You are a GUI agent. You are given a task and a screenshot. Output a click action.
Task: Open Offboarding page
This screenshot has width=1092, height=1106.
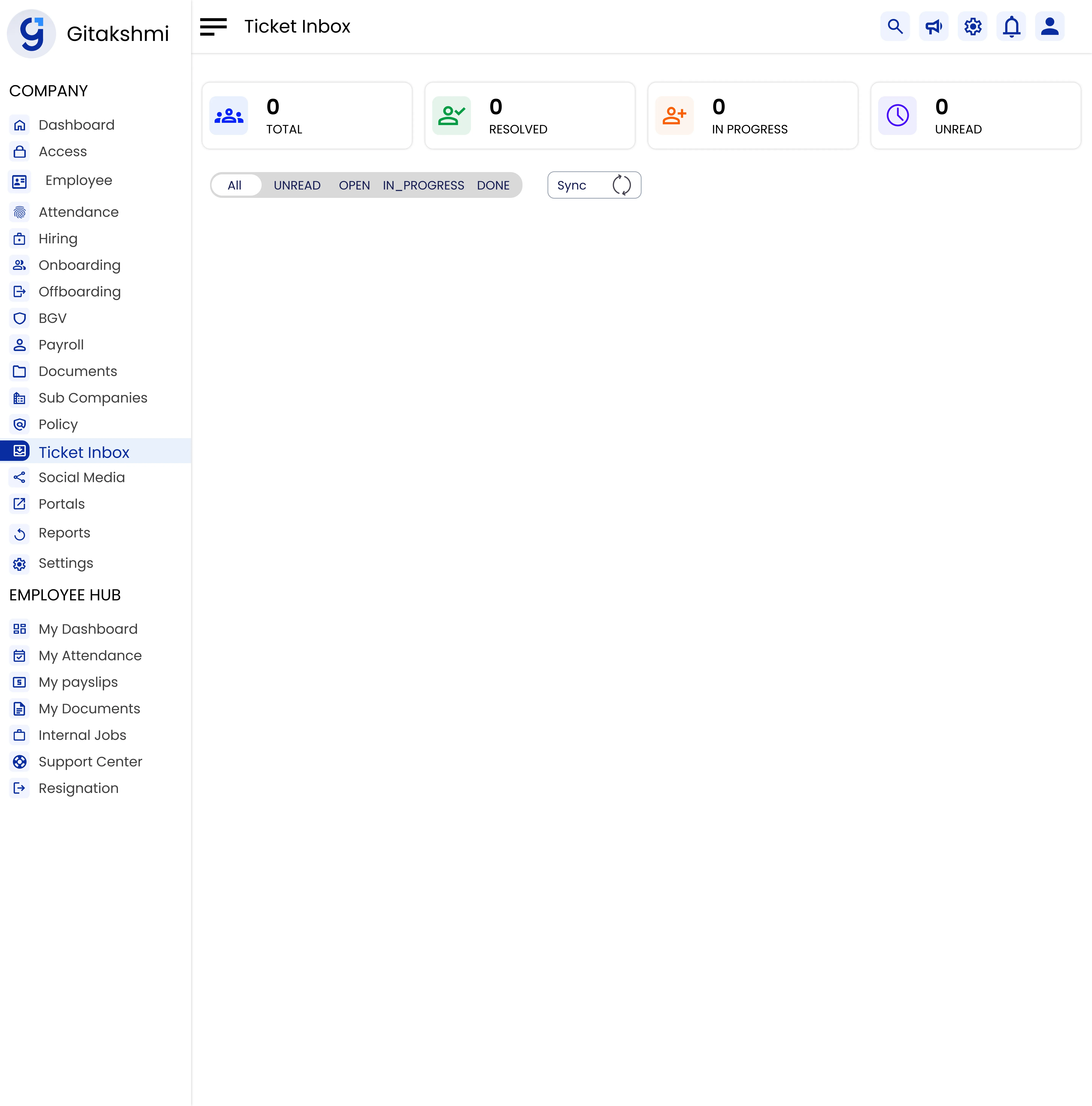pos(80,292)
